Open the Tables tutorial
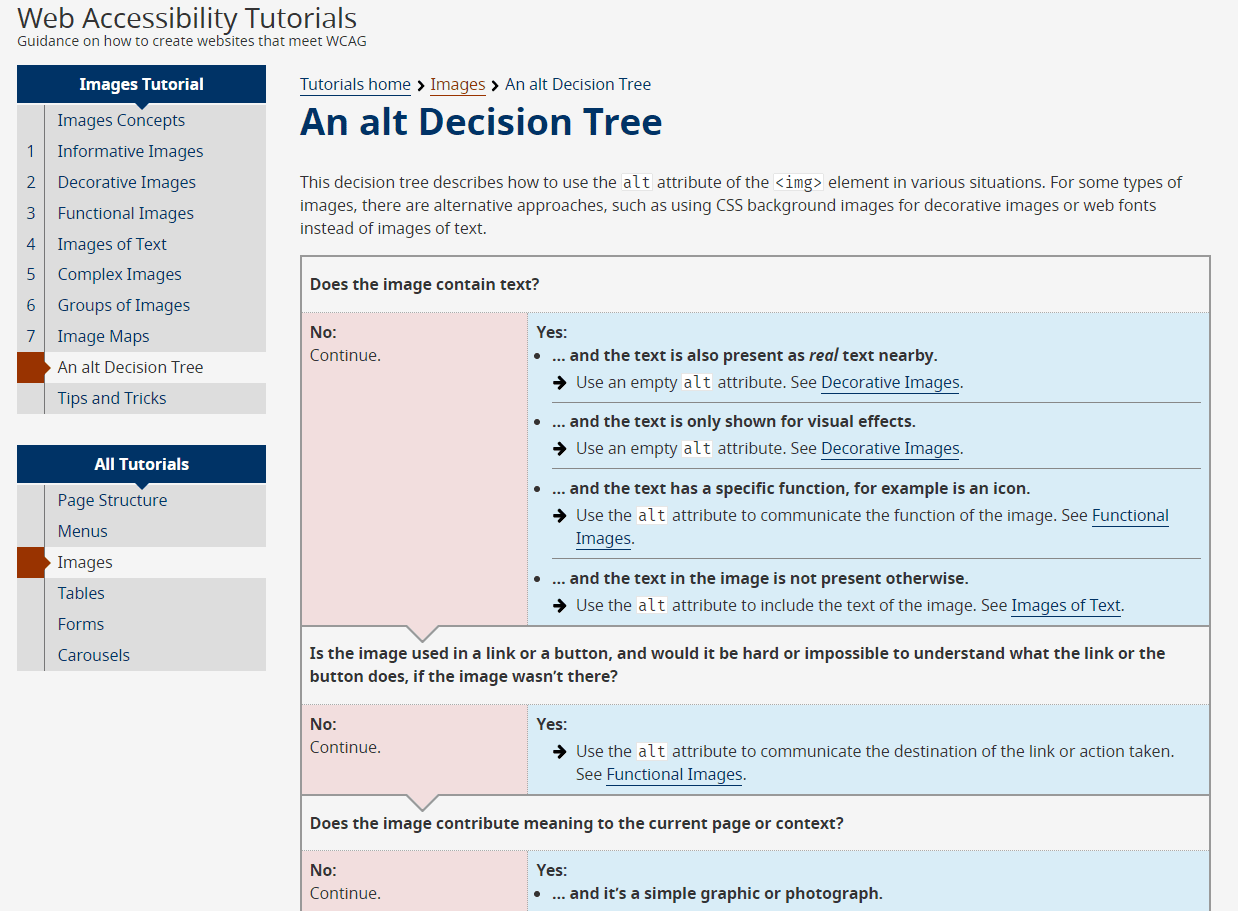Image resolution: width=1238 pixels, height=911 pixels. coord(81,593)
